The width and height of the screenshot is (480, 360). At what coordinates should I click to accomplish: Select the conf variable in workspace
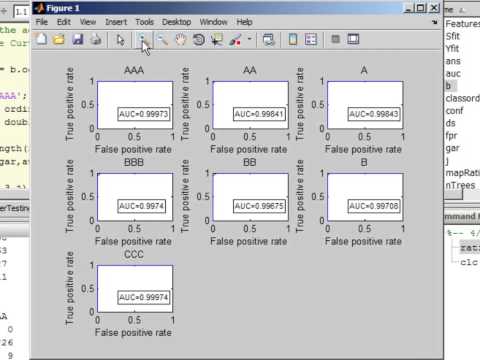point(455,111)
